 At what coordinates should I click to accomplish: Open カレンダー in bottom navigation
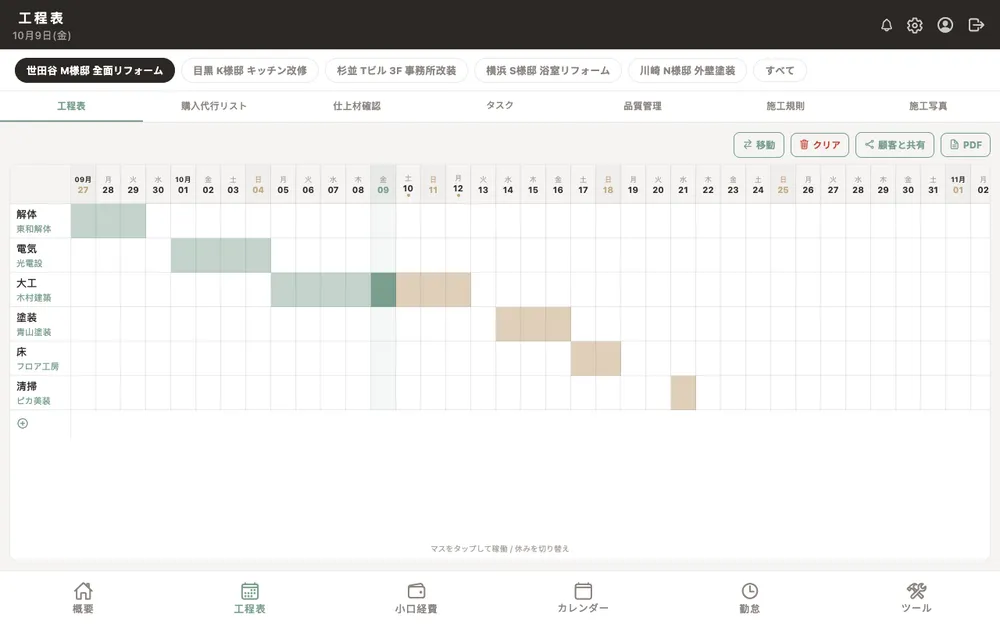pyautogui.click(x=583, y=598)
